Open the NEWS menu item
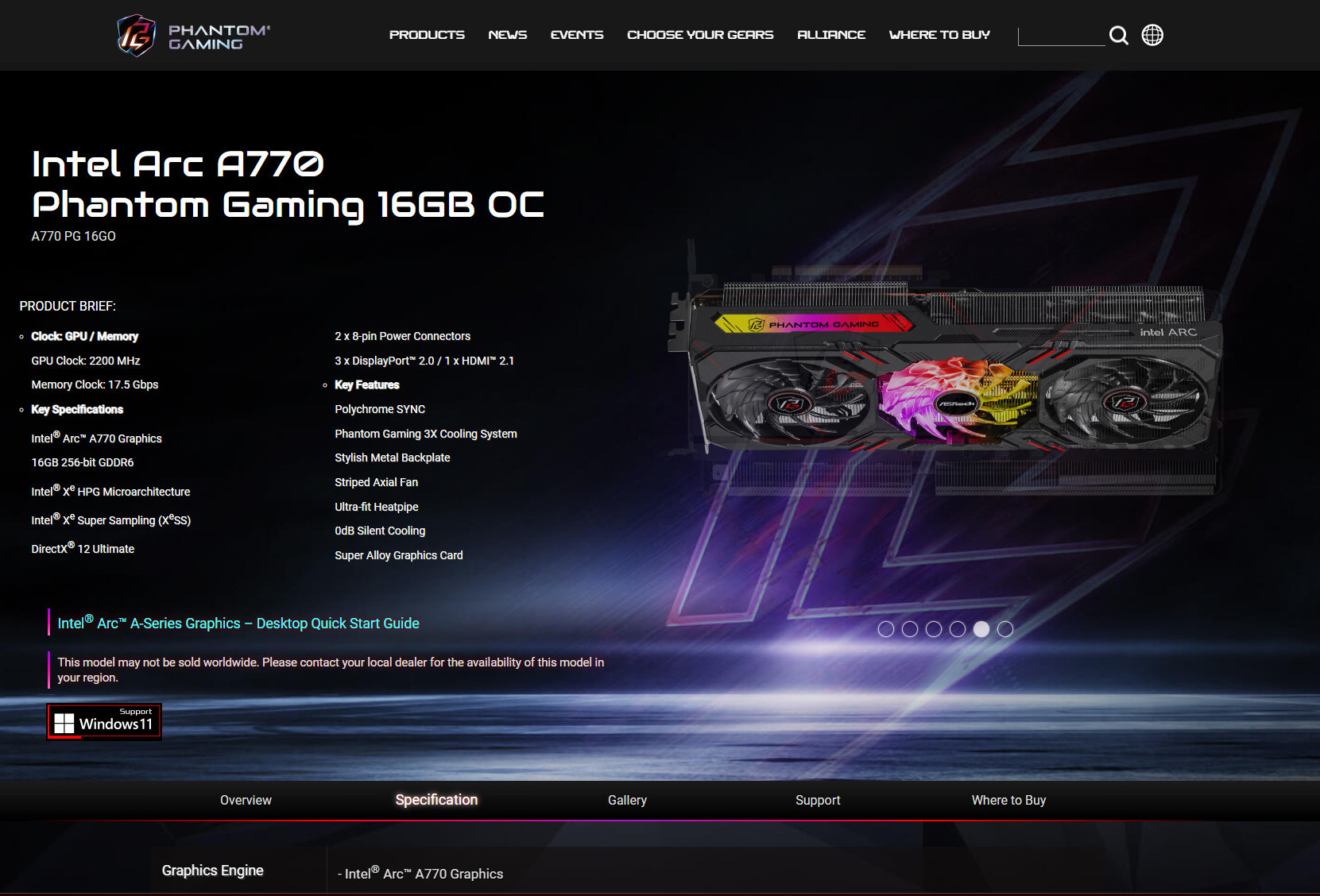The height and width of the screenshot is (896, 1320). (x=508, y=35)
